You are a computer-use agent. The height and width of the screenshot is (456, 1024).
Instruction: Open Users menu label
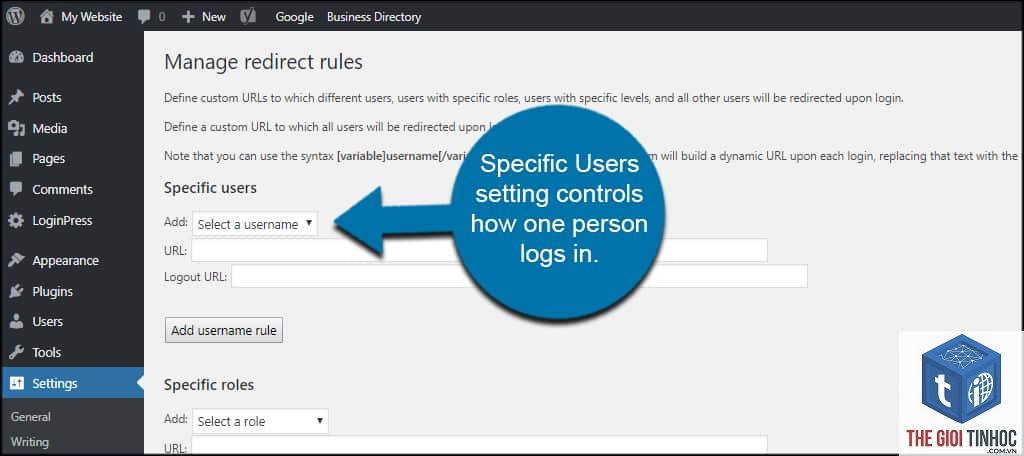[x=48, y=321]
